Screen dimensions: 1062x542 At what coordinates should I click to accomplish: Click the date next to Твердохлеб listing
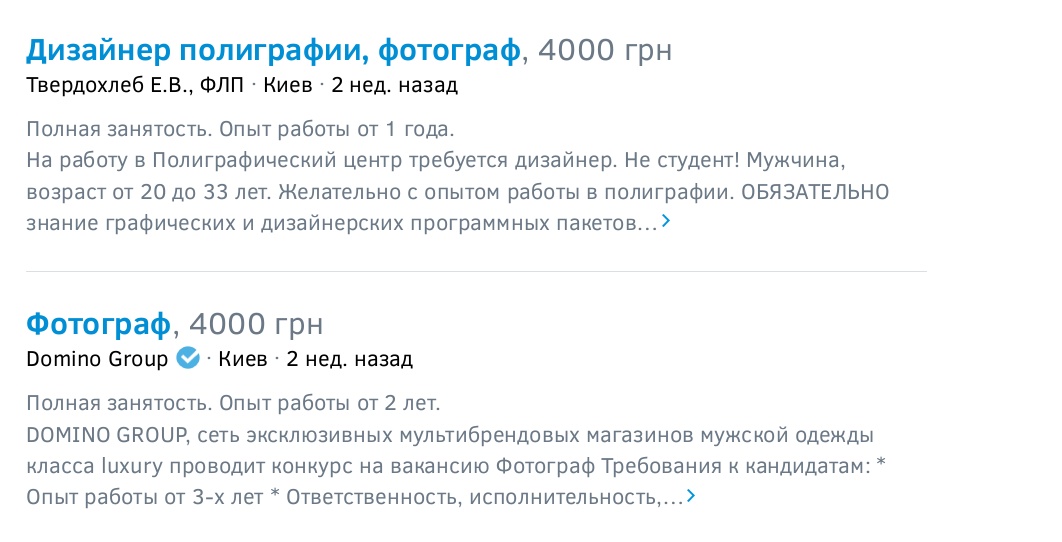(x=394, y=85)
